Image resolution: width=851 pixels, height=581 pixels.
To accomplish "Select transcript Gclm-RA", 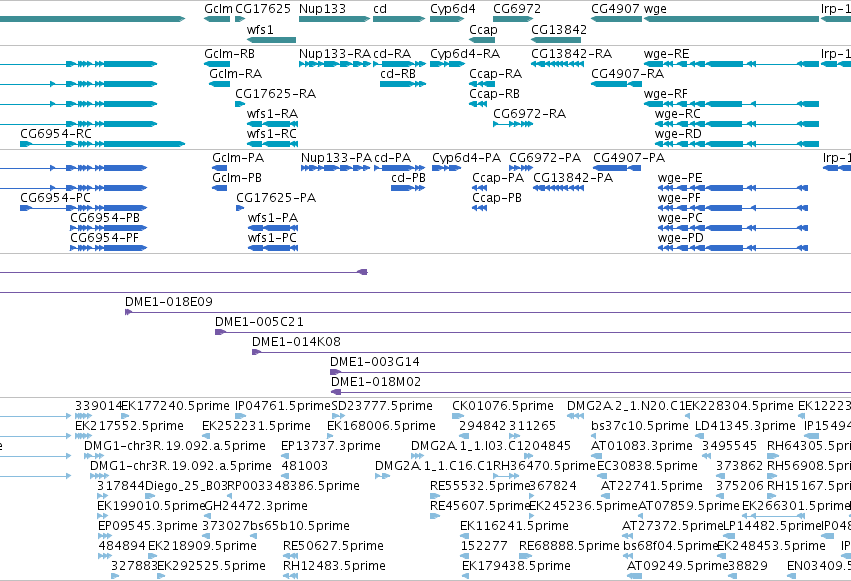I will tap(236, 73).
